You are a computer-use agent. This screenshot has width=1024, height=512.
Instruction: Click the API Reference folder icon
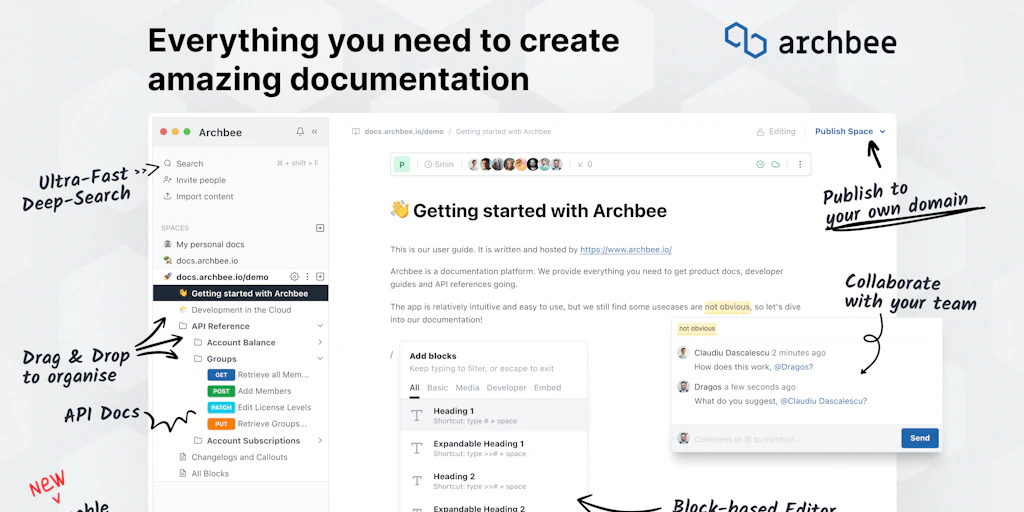pos(183,326)
